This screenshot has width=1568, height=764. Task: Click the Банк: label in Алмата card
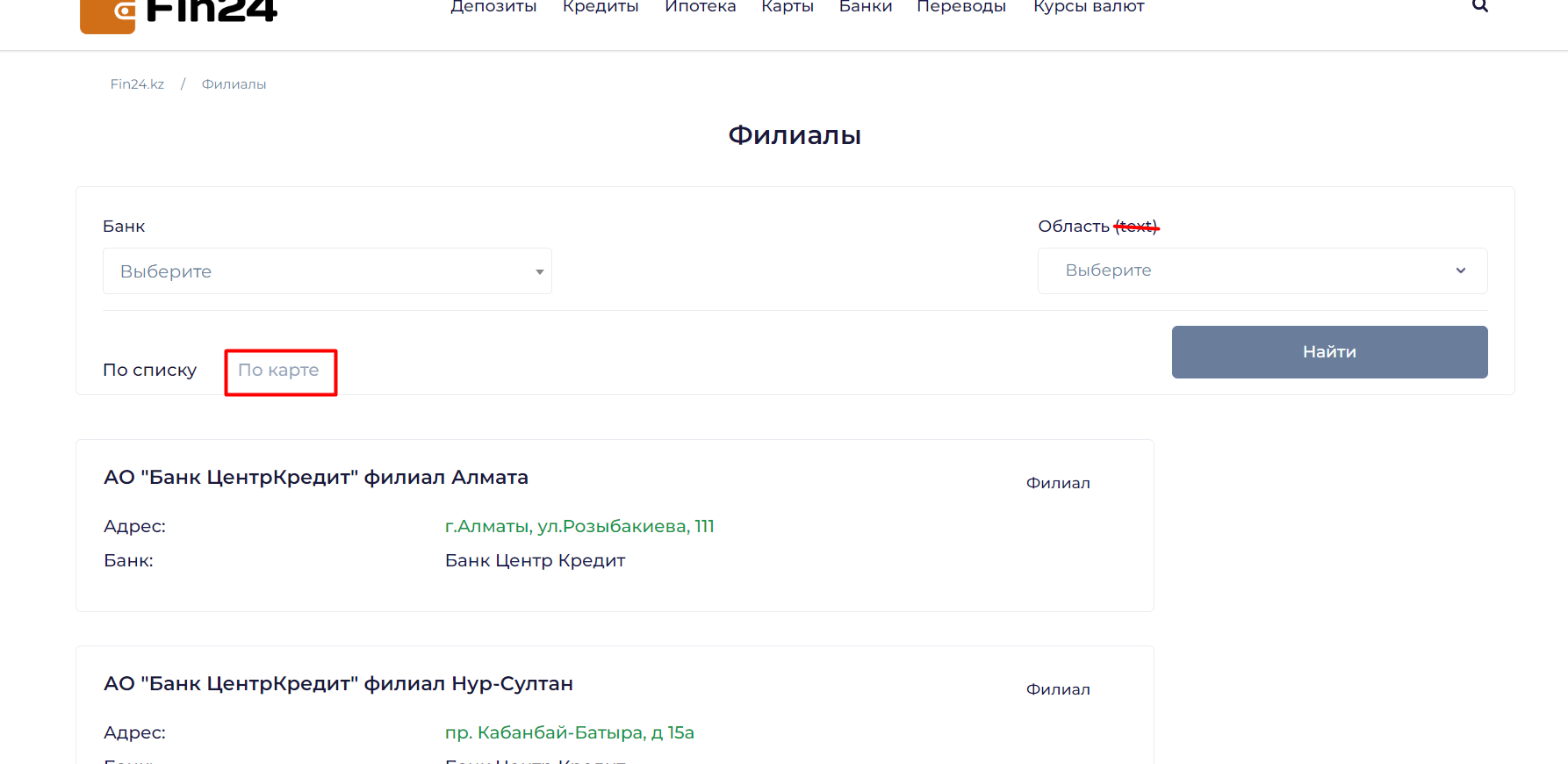[128, 560]
